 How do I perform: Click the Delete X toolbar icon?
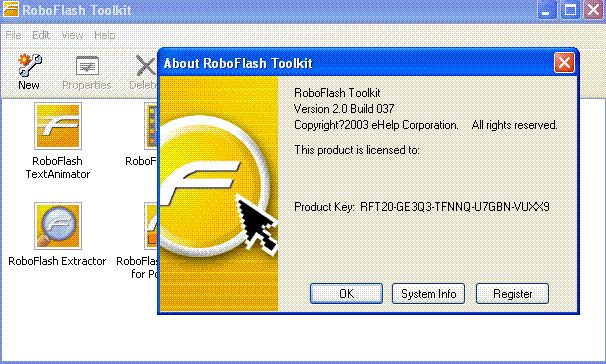[146, 66]
